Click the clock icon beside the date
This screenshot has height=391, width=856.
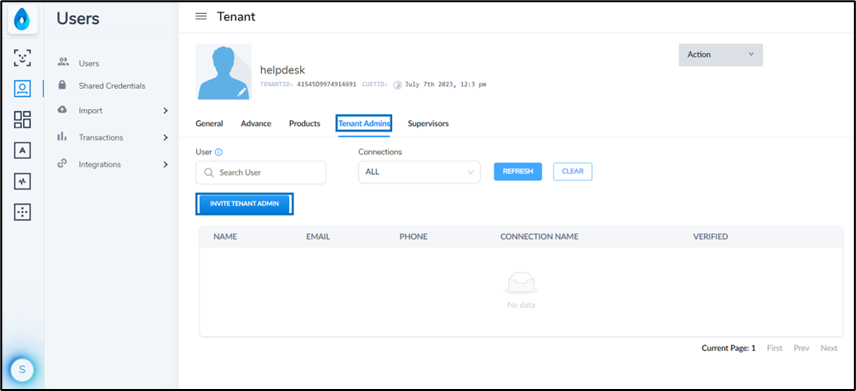397,85
